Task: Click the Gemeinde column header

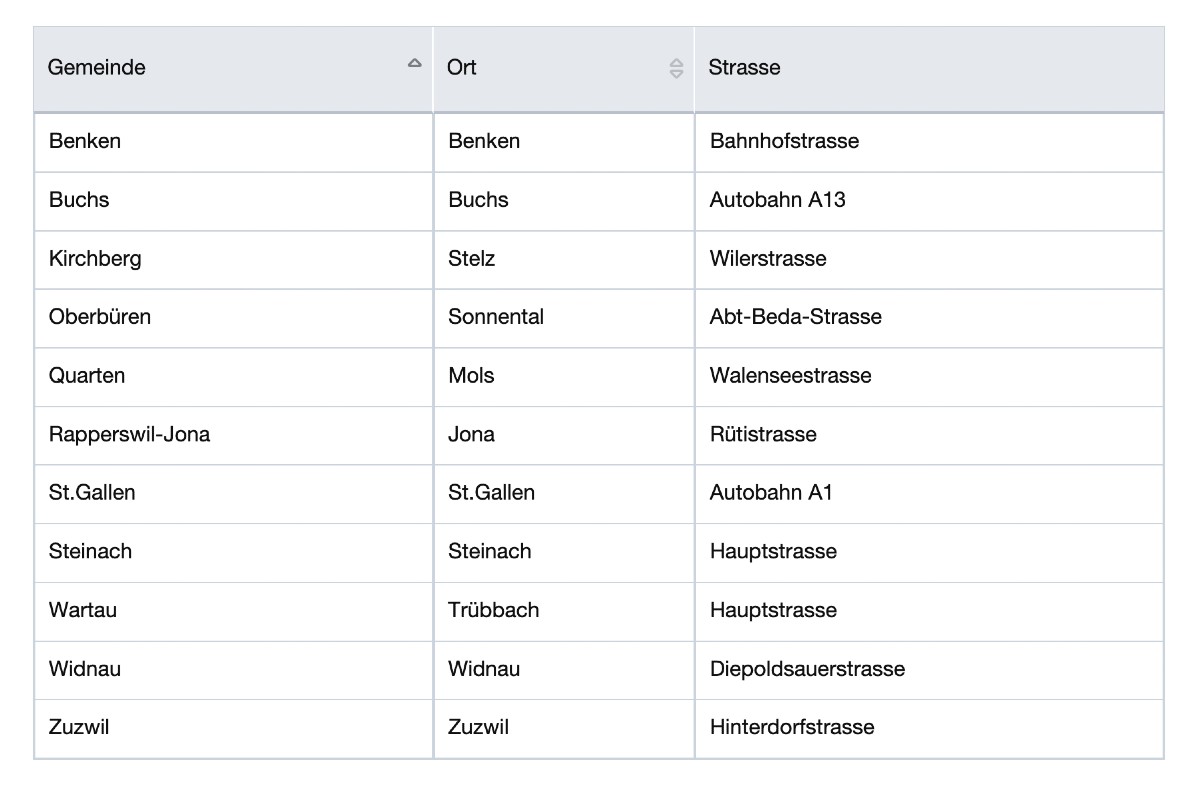Action: tap(233, 69)
